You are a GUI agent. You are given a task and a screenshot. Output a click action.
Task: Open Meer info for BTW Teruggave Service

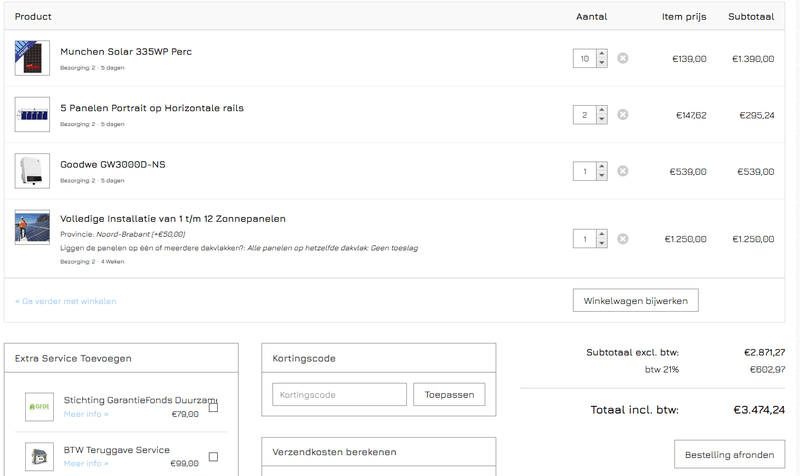[x=86, y=463]
